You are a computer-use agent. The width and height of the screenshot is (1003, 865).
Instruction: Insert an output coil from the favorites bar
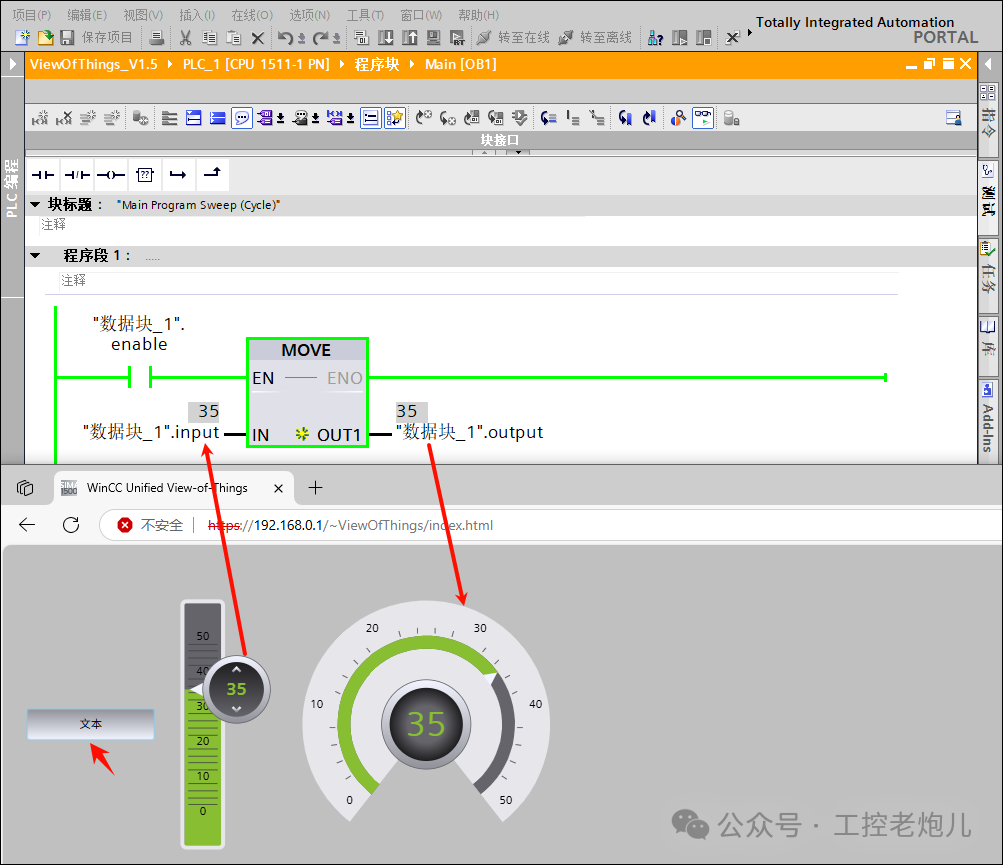[111, 174]
